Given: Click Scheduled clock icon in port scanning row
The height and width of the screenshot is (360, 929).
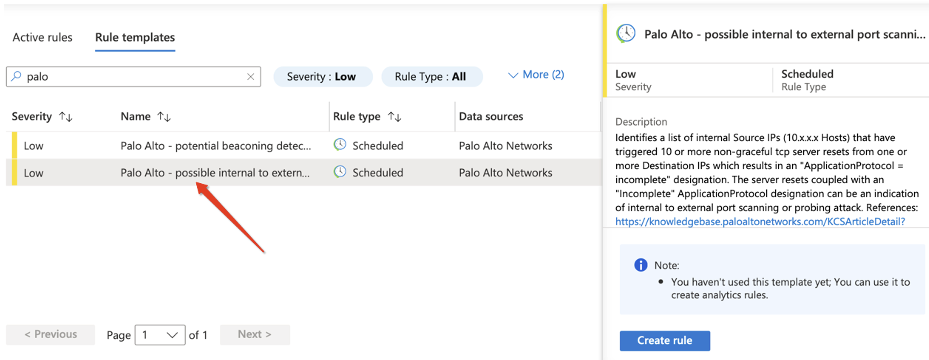Looking at the screenshot, I should coord(339,172).
